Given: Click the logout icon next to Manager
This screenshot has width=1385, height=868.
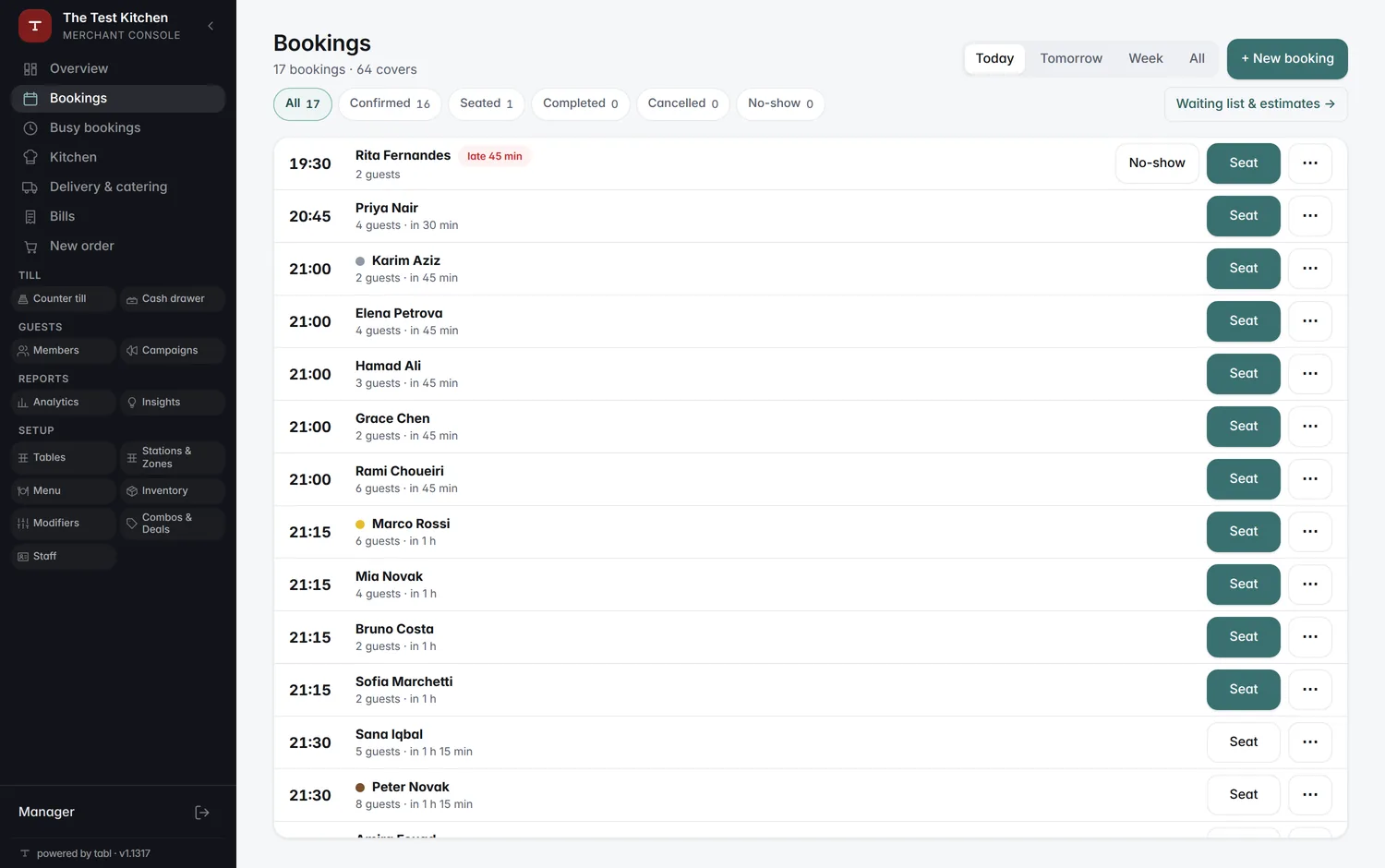Looking at the screenshot, I should click(x=202, y=813).
